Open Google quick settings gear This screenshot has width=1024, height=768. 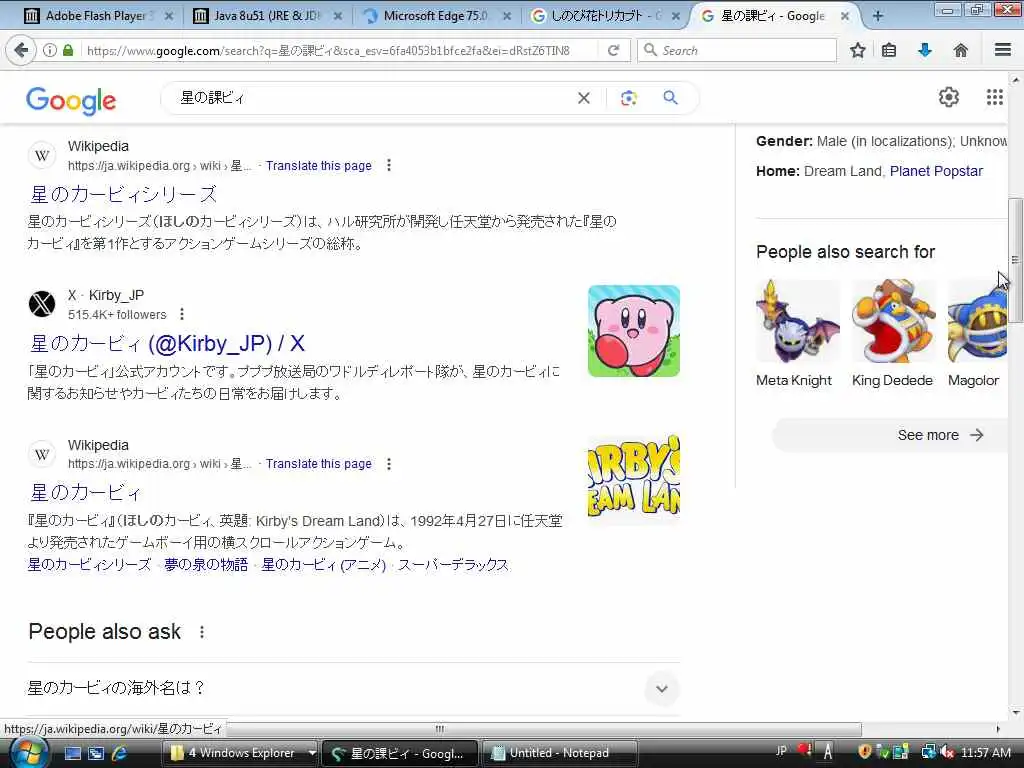tap(948, 97)
